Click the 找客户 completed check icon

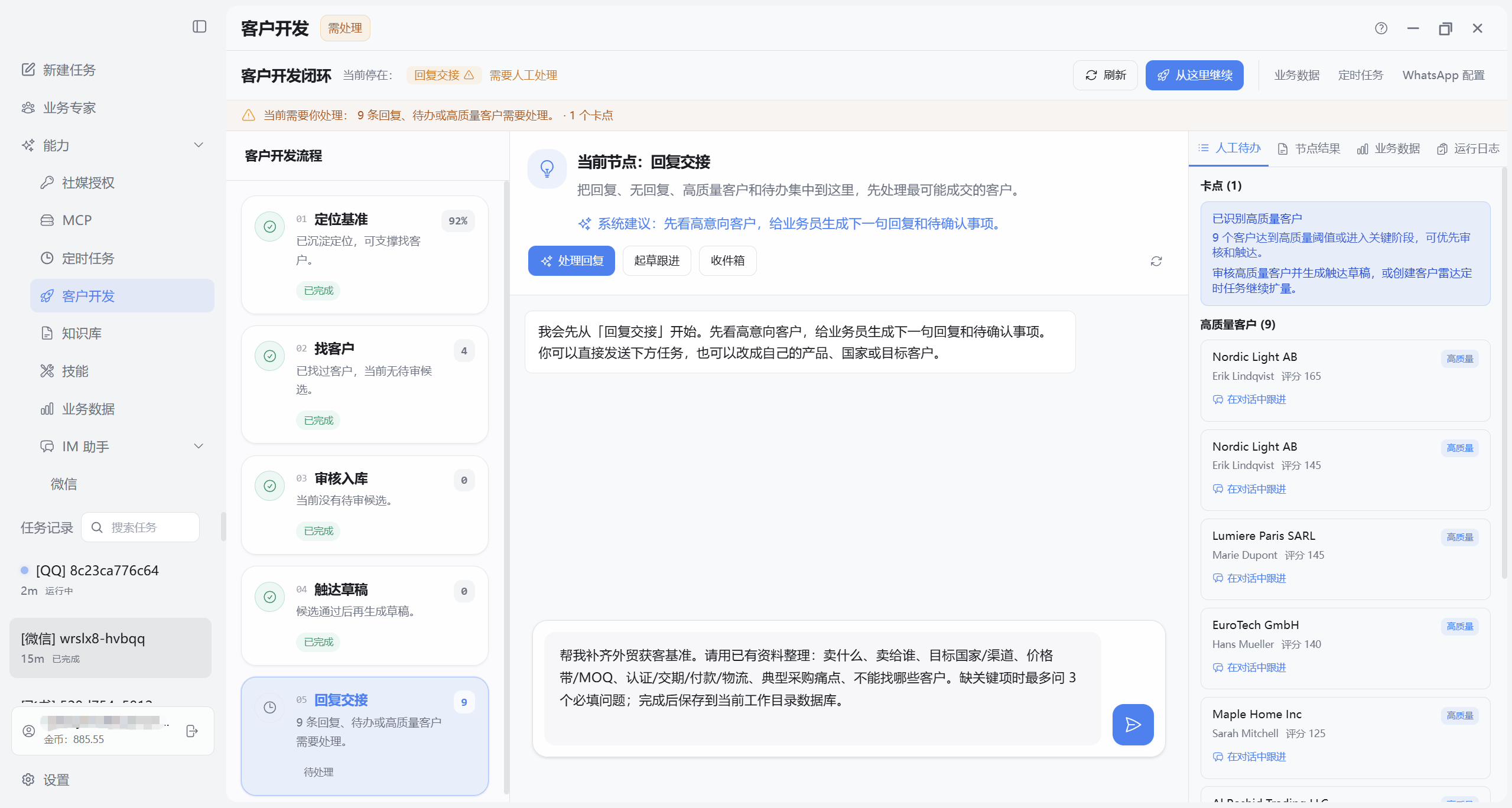pos(269,356)
